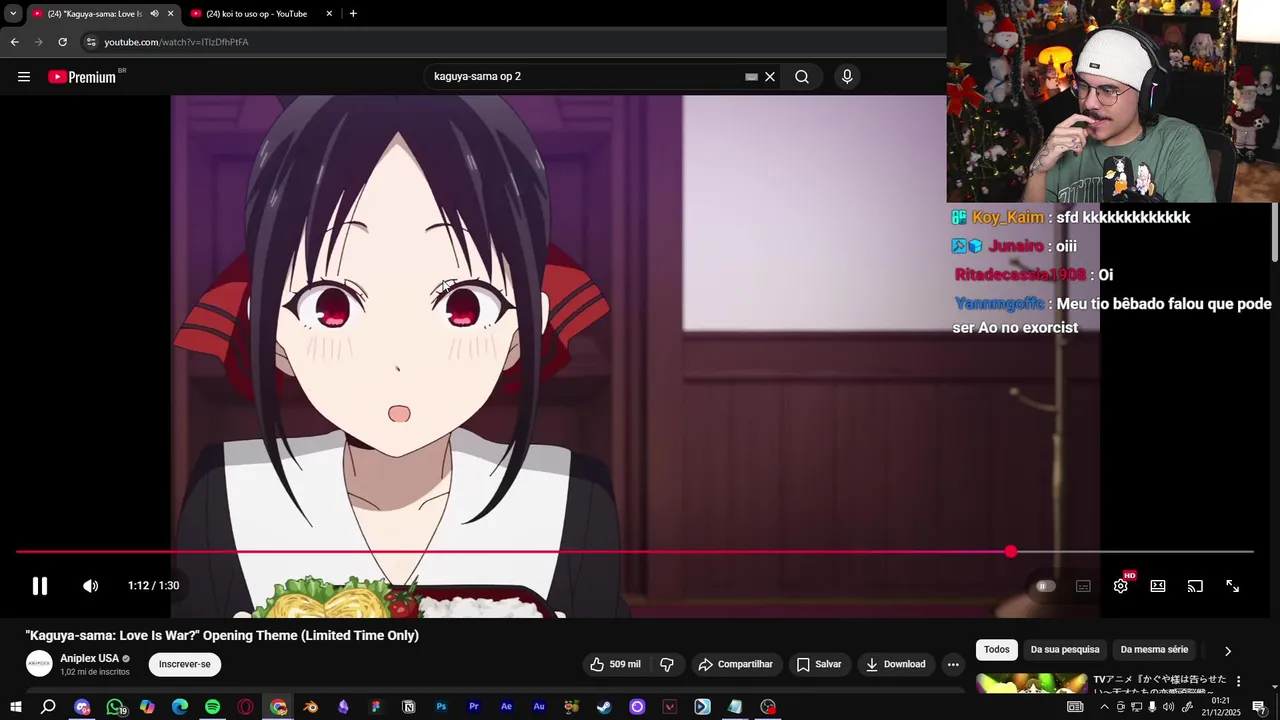Open Premiere Pro from the taskbar
This screenshot has width=1280, height=720.
pos(474,707)
